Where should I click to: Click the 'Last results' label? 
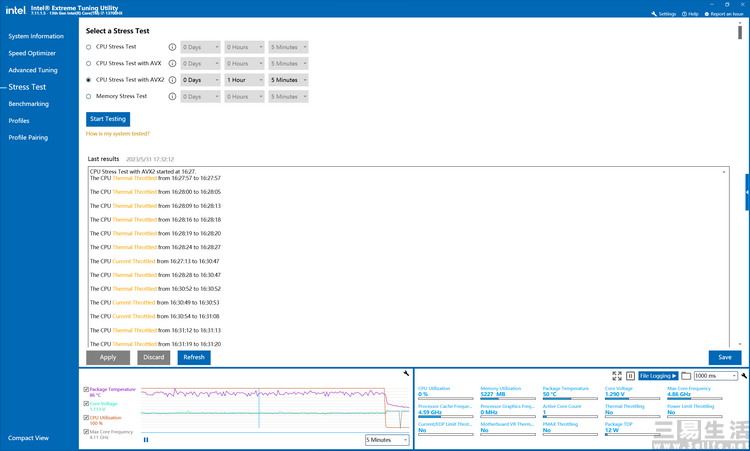coord(103,159)
